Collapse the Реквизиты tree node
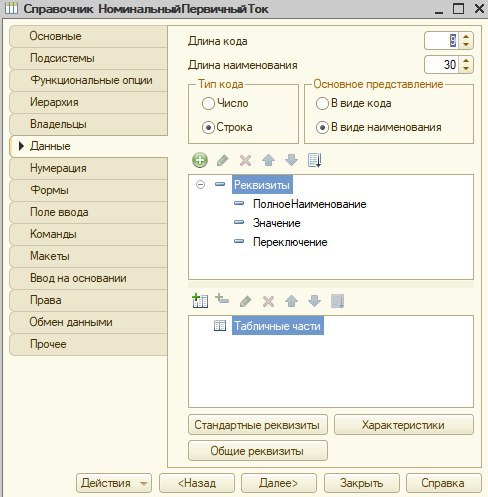 [x=200, y=184]
